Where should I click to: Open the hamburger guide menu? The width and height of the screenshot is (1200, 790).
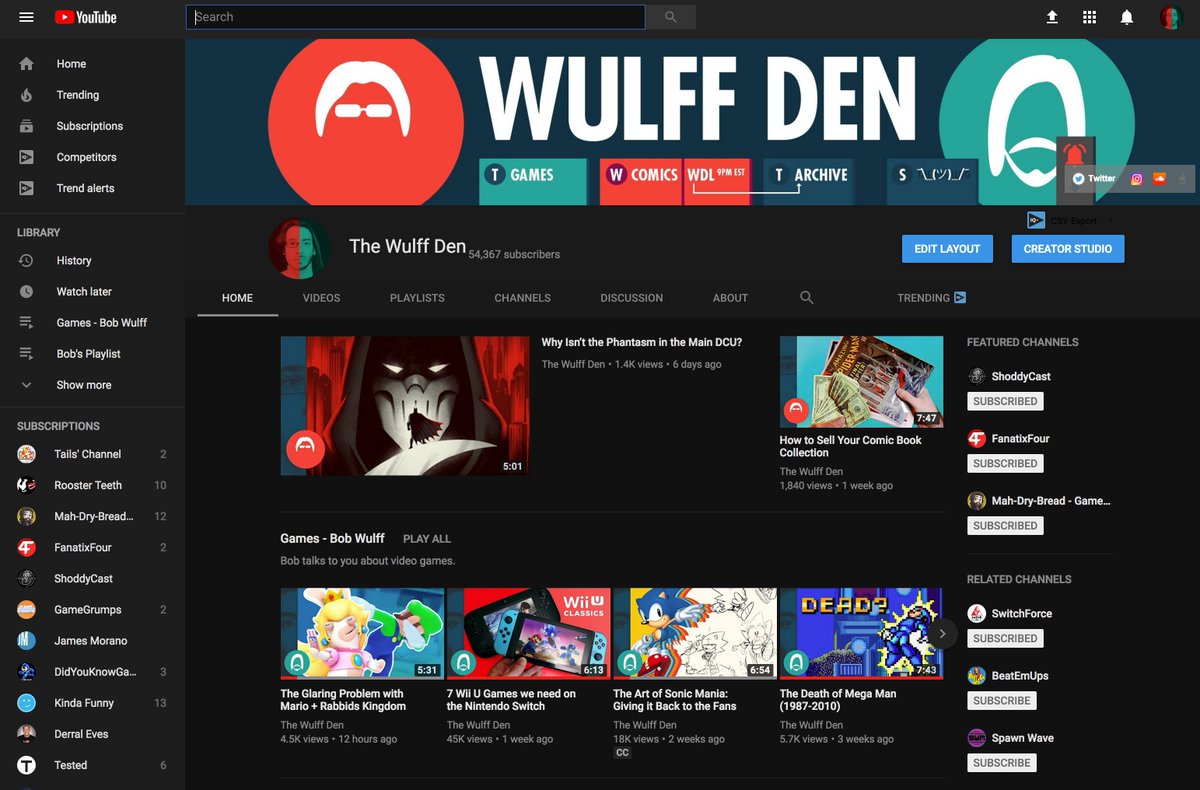pos(27,17)
